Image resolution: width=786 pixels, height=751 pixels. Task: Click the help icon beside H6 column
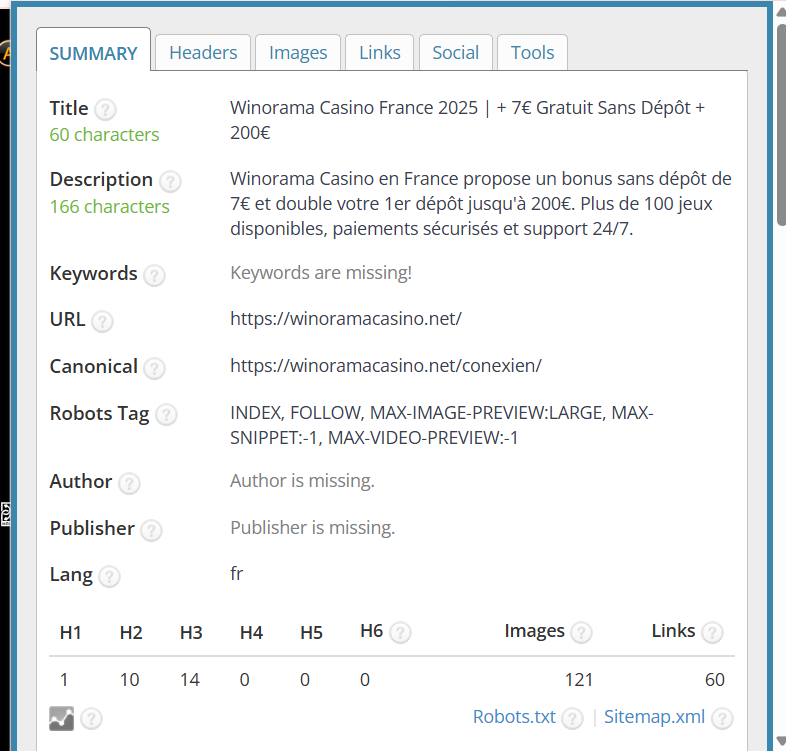(400, 632)
